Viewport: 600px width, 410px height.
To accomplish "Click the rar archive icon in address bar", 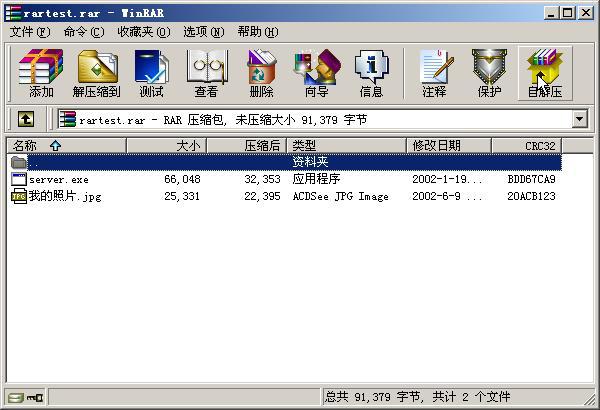I will (x=68, y=119).
